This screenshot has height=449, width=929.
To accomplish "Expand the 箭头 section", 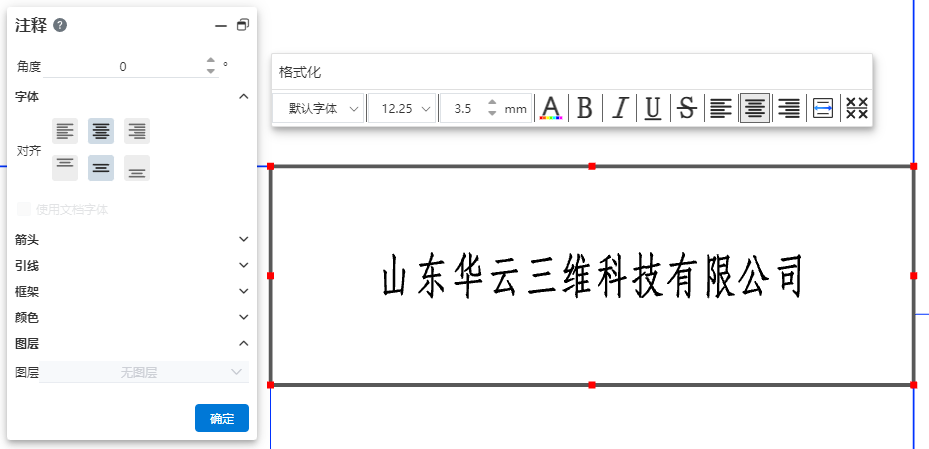I will [243, 239].
